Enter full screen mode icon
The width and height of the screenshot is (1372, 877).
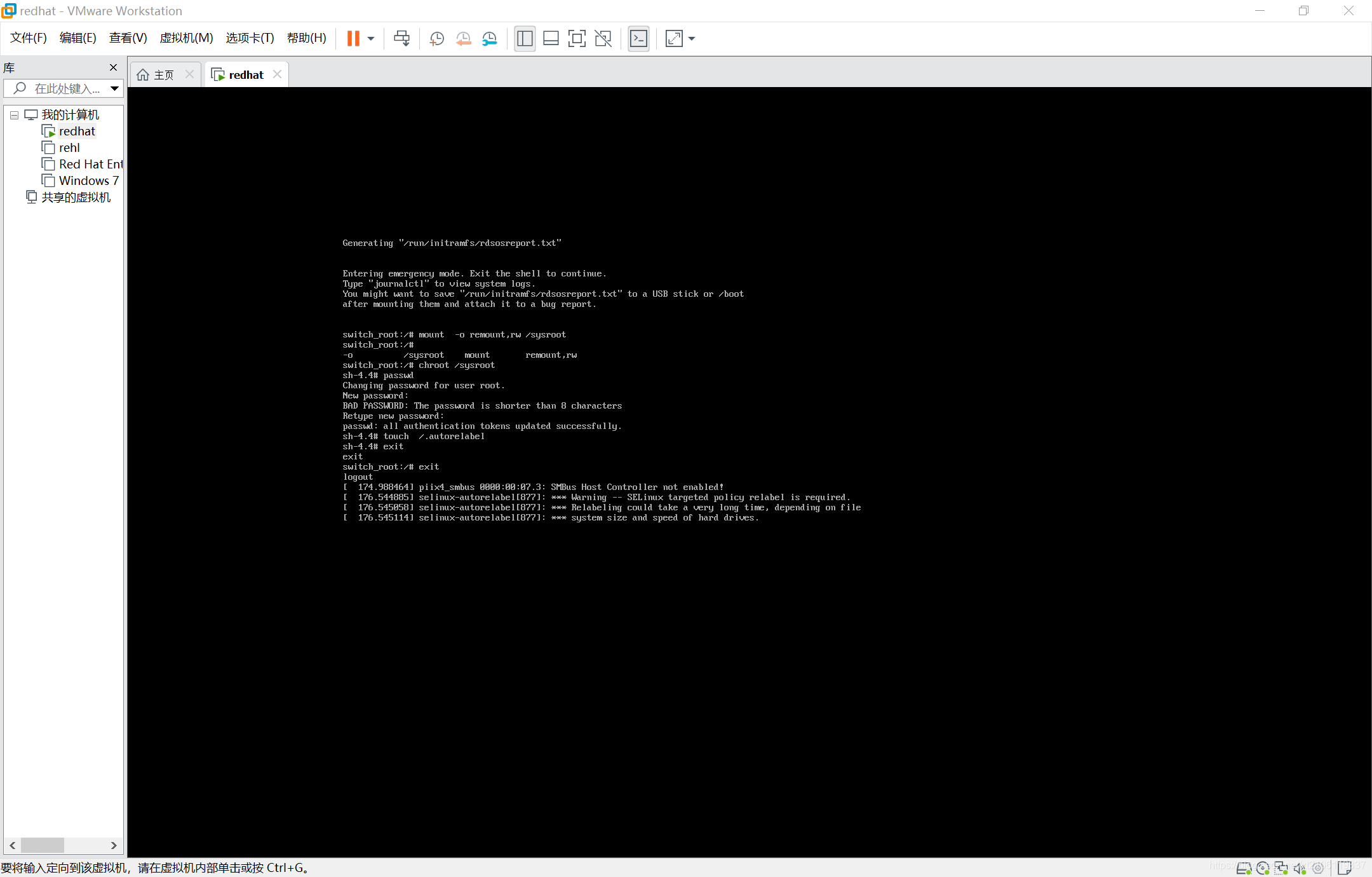577,39
